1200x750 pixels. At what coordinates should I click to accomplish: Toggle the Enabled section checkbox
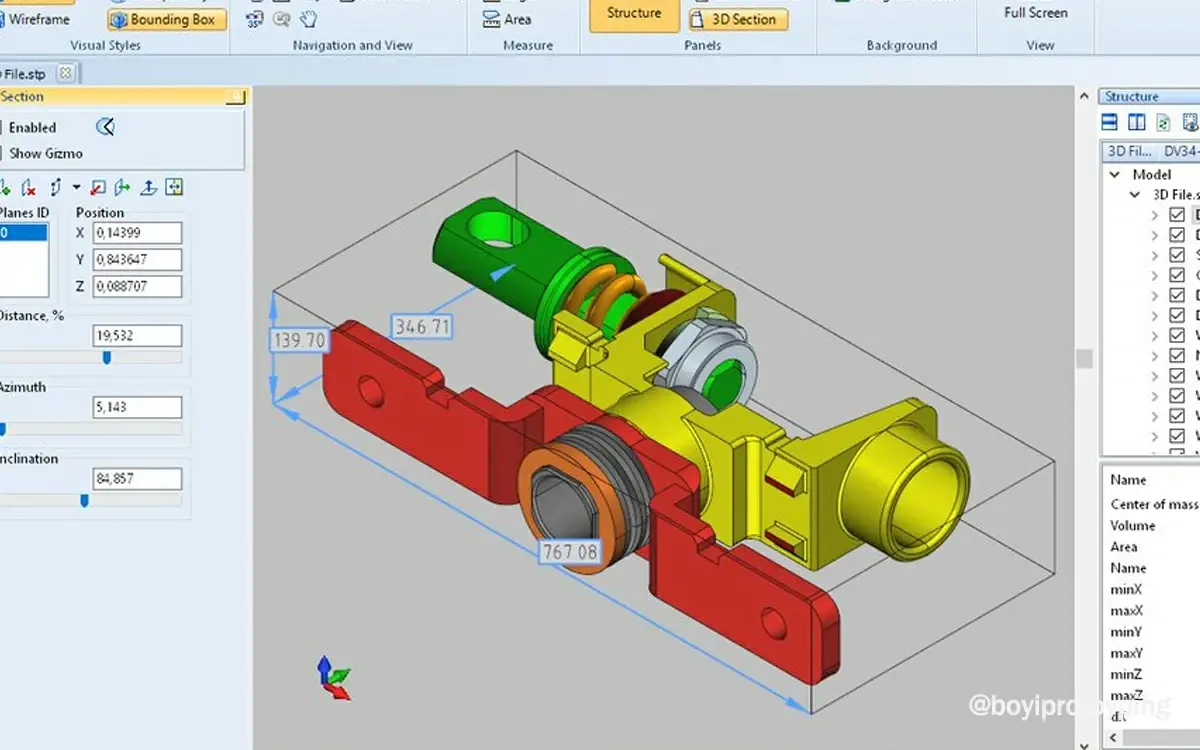(2, 127)
